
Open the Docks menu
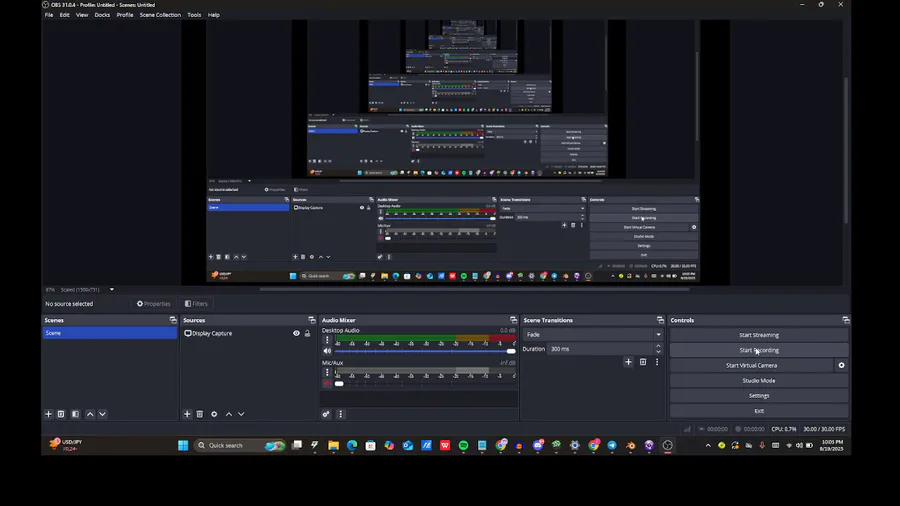click(102, 15)
